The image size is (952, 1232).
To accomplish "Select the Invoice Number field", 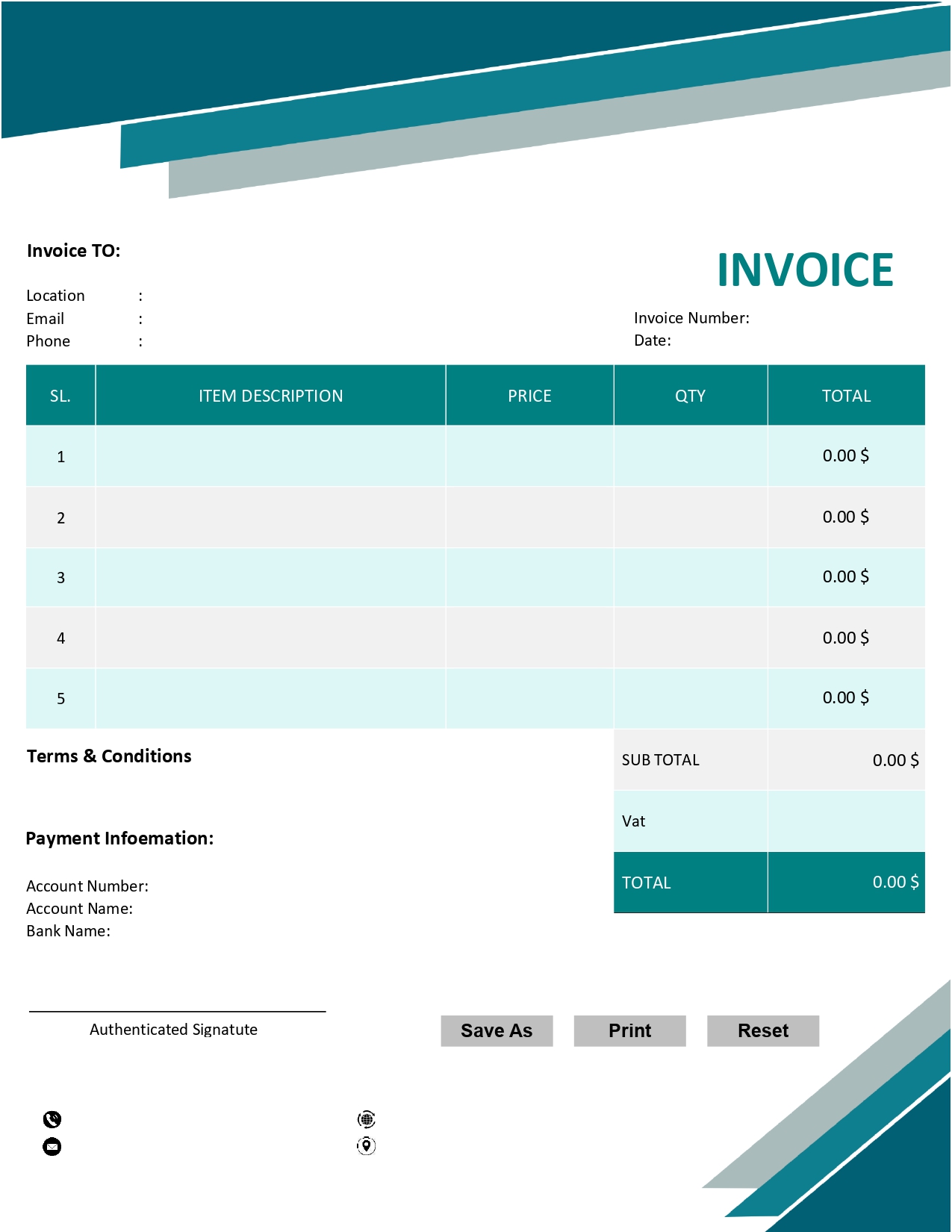I will coord(829,318).
